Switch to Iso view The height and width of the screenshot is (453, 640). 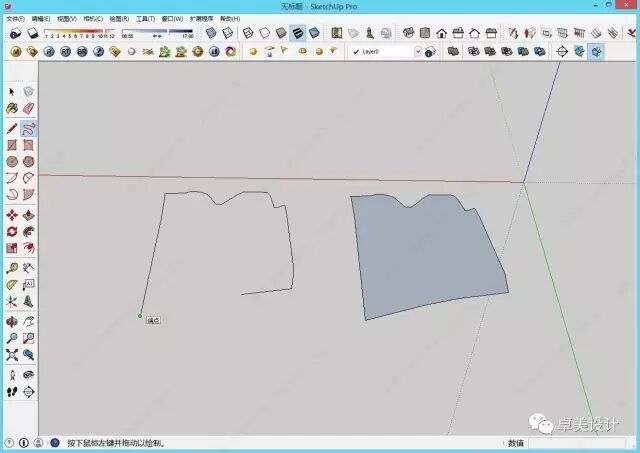pyautogui.click(x=409, y=33)
